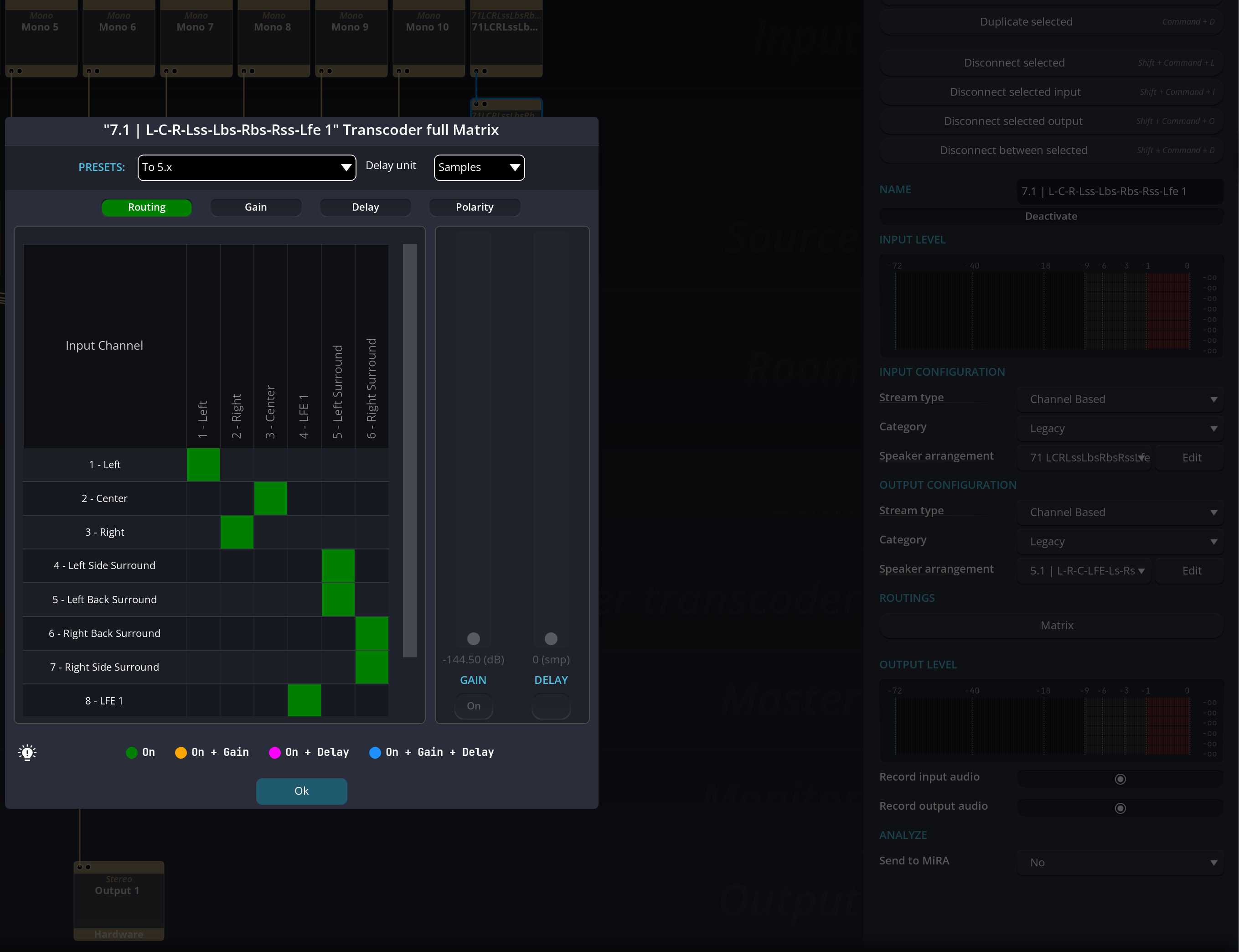Viewport: 1239px width, 952px height.
Task: Click the GAIN slider knob
Action: point(473,639)
